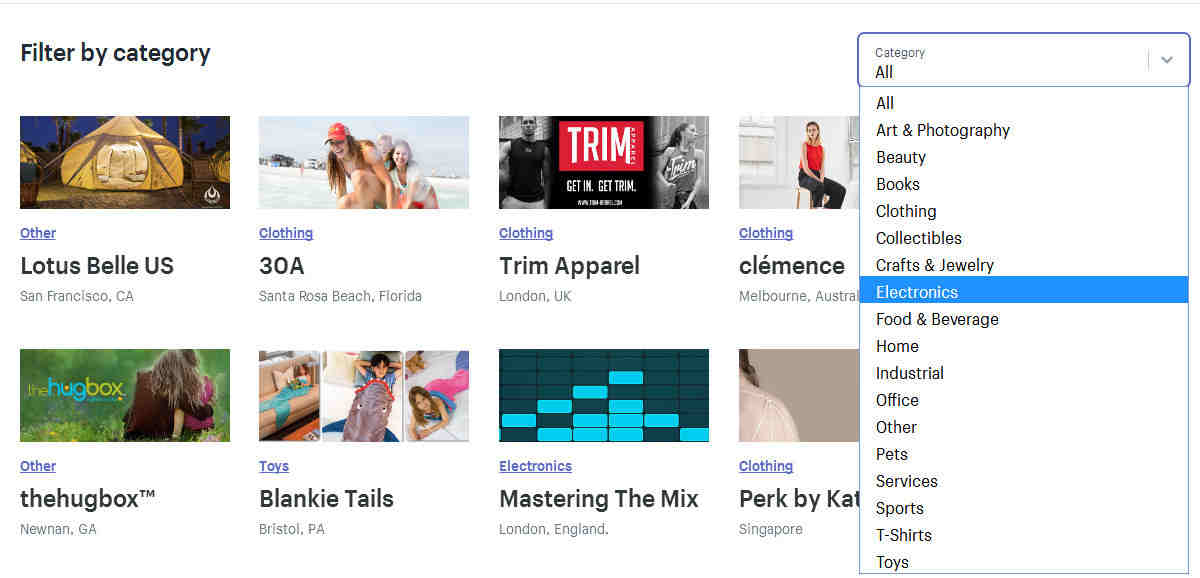Viewport: 1200px width, 578px height.
Task: Click Clothing tag above 30A
Action: point(286,233)
